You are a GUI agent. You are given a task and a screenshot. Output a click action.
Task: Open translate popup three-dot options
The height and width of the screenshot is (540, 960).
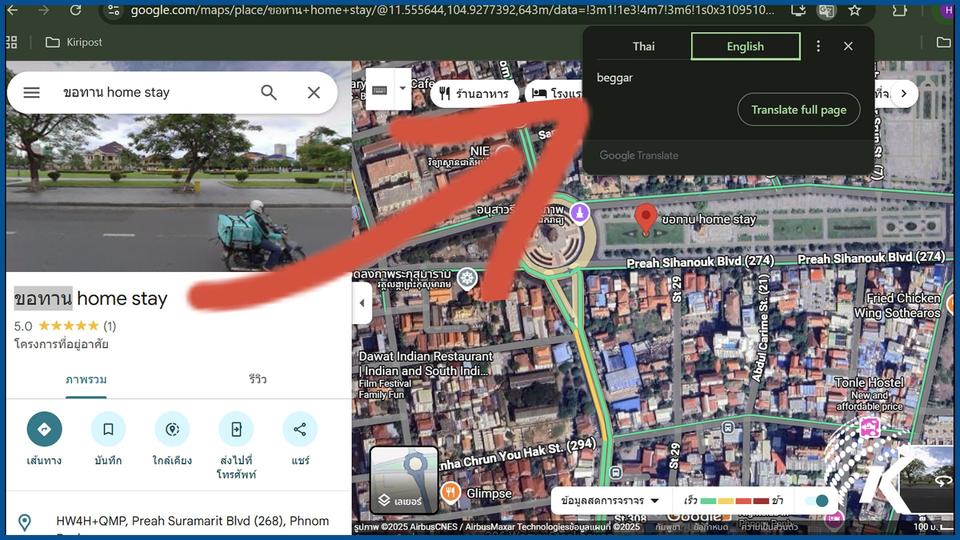[818, 46]
